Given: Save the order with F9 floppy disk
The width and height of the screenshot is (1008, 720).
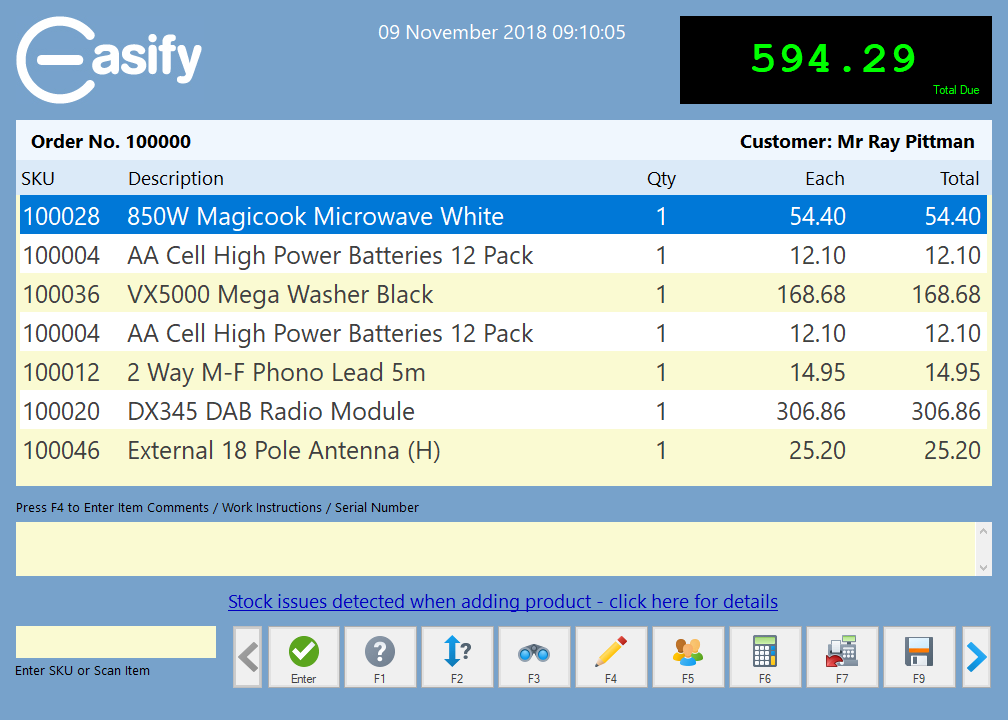Looking at the screenshot, I should pos(919,656).
